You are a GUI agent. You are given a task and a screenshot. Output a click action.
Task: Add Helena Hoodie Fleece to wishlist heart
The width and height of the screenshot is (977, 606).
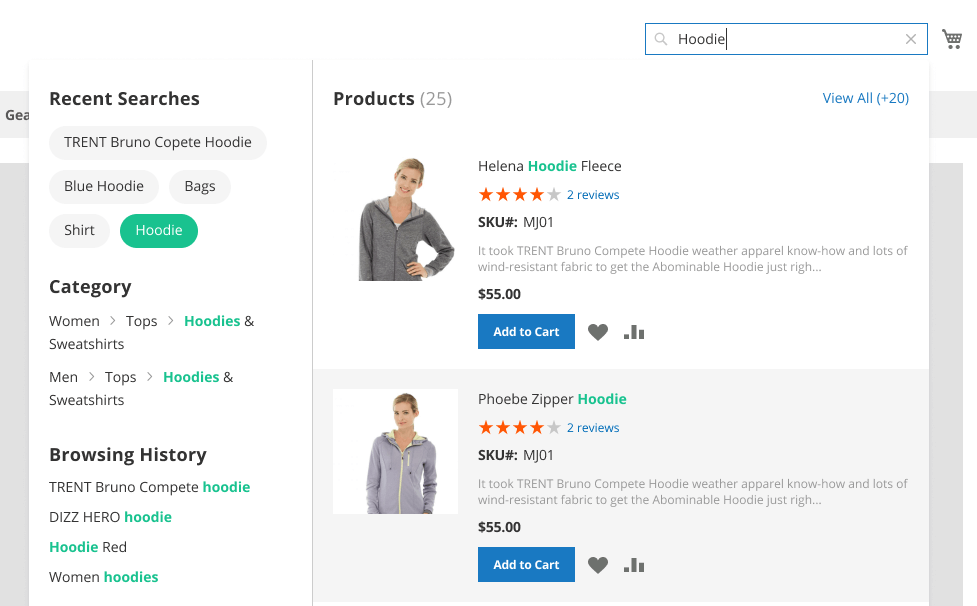[x=598, y=332]
